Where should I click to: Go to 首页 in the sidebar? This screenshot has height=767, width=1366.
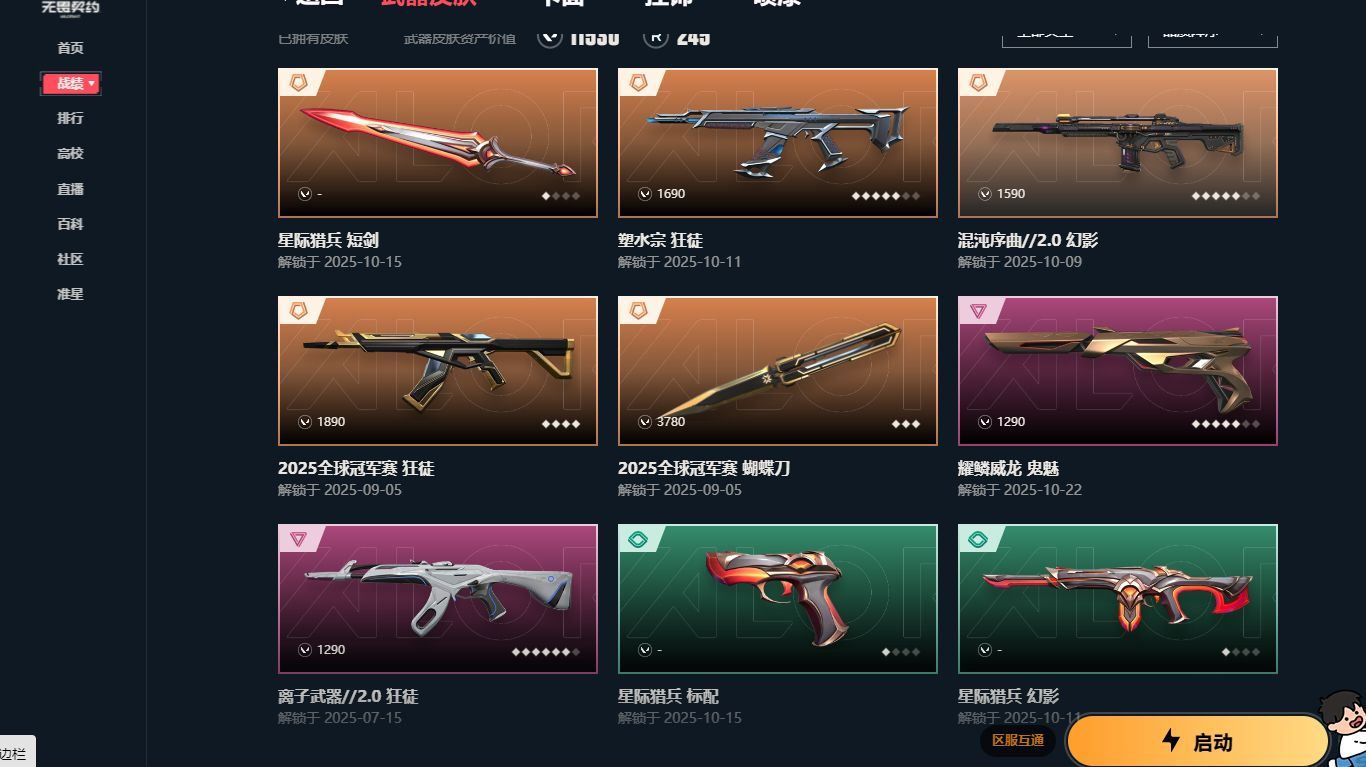(x=70, y=48)
